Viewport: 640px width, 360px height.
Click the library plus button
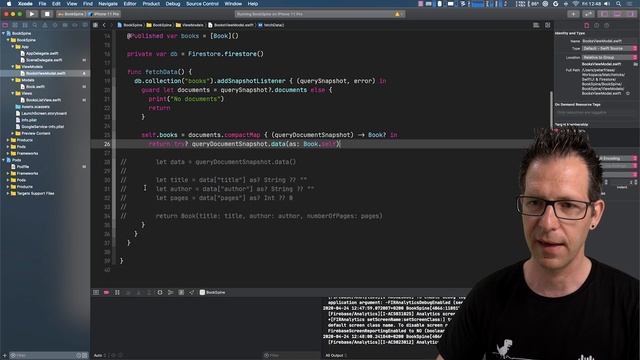pos(573,14)
